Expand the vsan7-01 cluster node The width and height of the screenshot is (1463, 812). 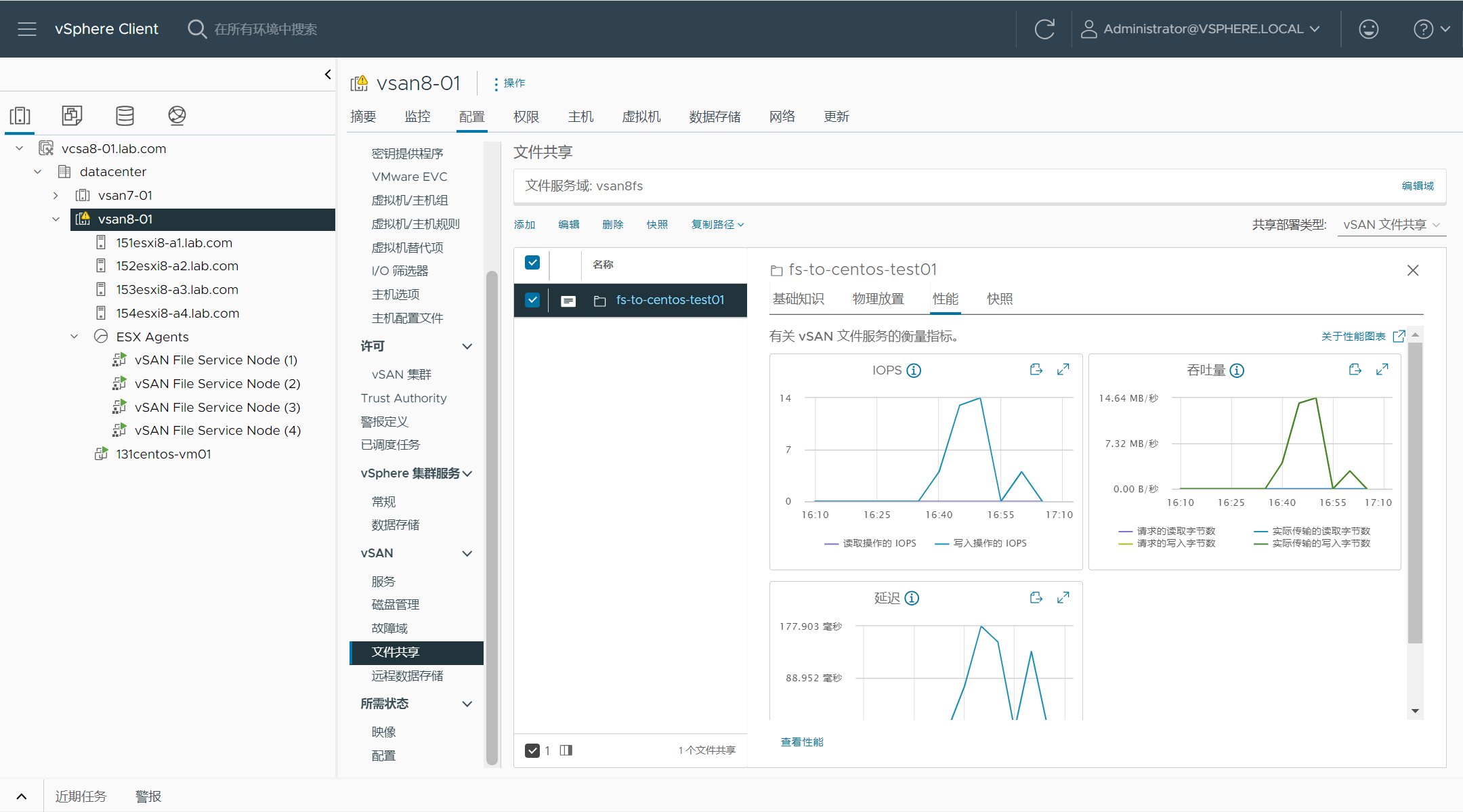tap(56, 196)
